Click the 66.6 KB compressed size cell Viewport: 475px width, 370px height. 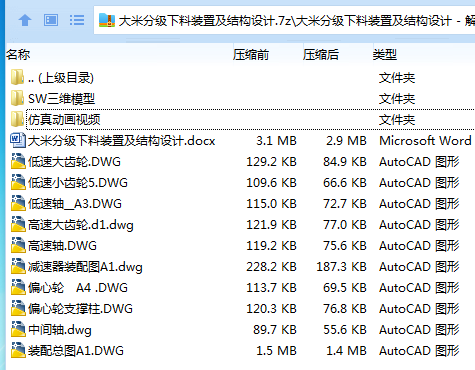tap(345, 183)
